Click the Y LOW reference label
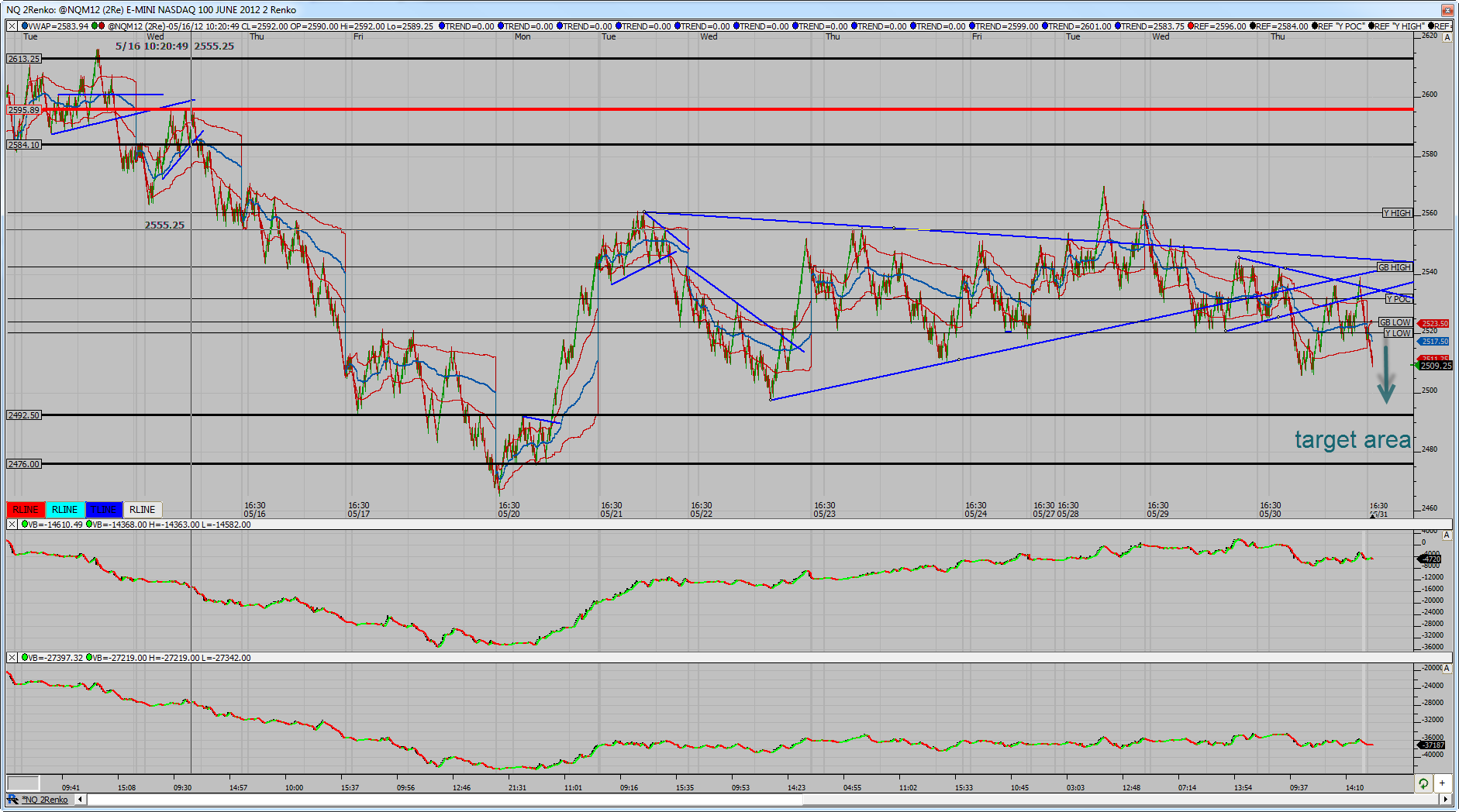Image resolution: width=1459 pixels, height=812 pixels. coord(1399,333)
